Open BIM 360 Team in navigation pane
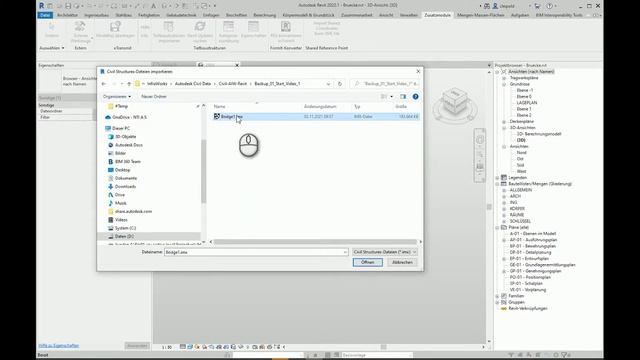 coord(124,162)
